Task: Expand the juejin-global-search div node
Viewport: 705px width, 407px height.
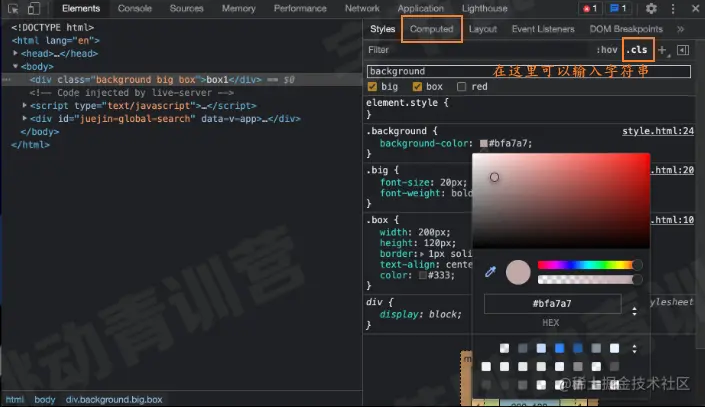Action: pos(25,118)
